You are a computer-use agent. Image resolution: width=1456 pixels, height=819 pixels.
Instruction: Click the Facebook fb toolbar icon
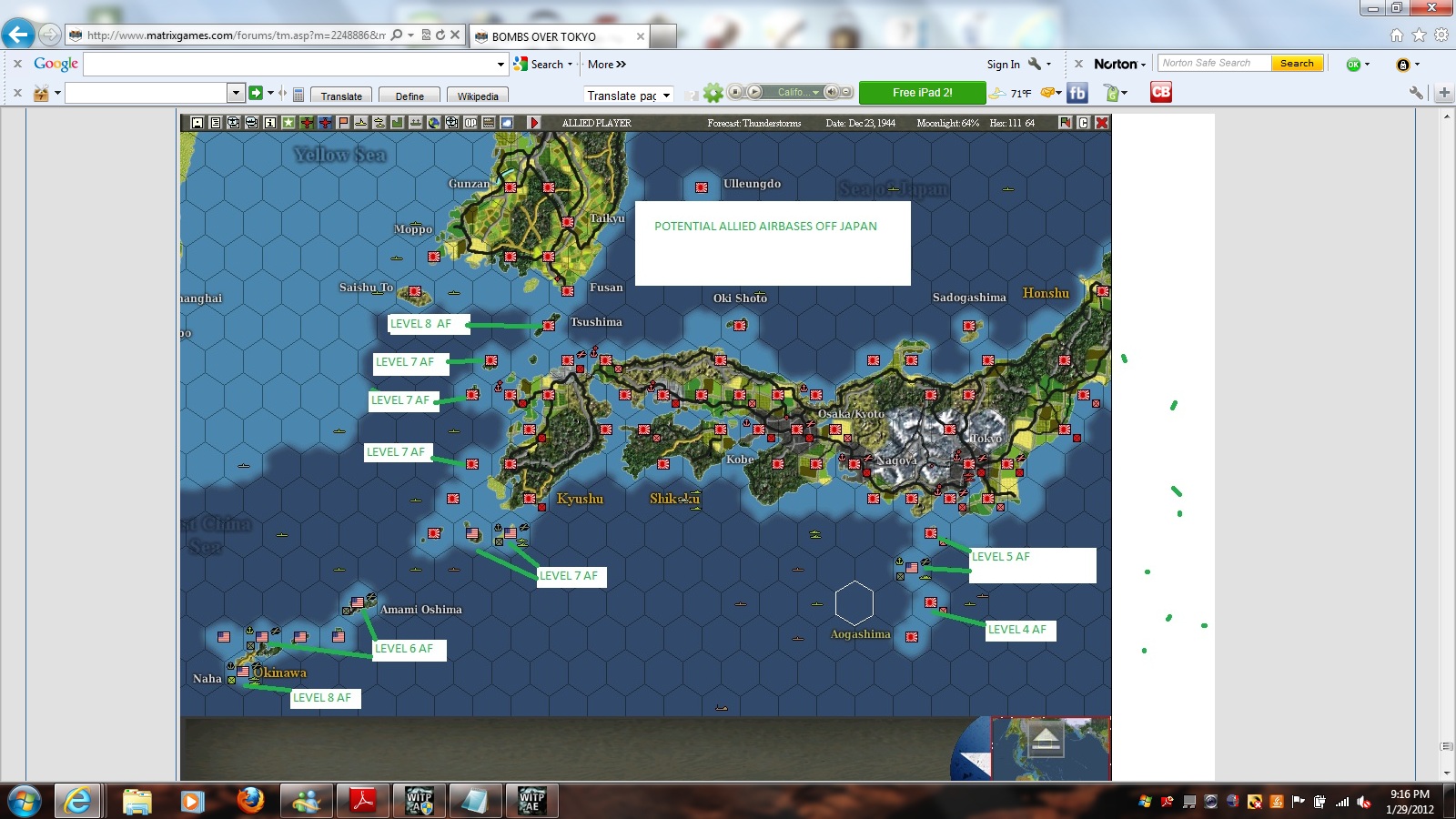(1077, 93)
